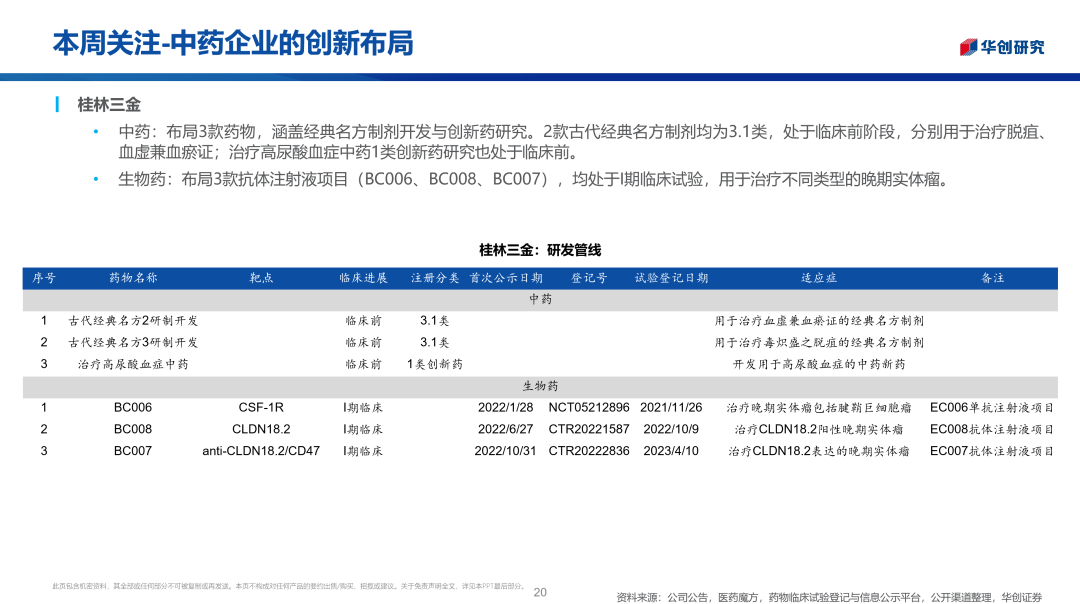Click 开发用于高尿酸血症的中药新药 cell
This screenshot has width=1080, height=604.
pyautogui.click(x=819, y=364)
